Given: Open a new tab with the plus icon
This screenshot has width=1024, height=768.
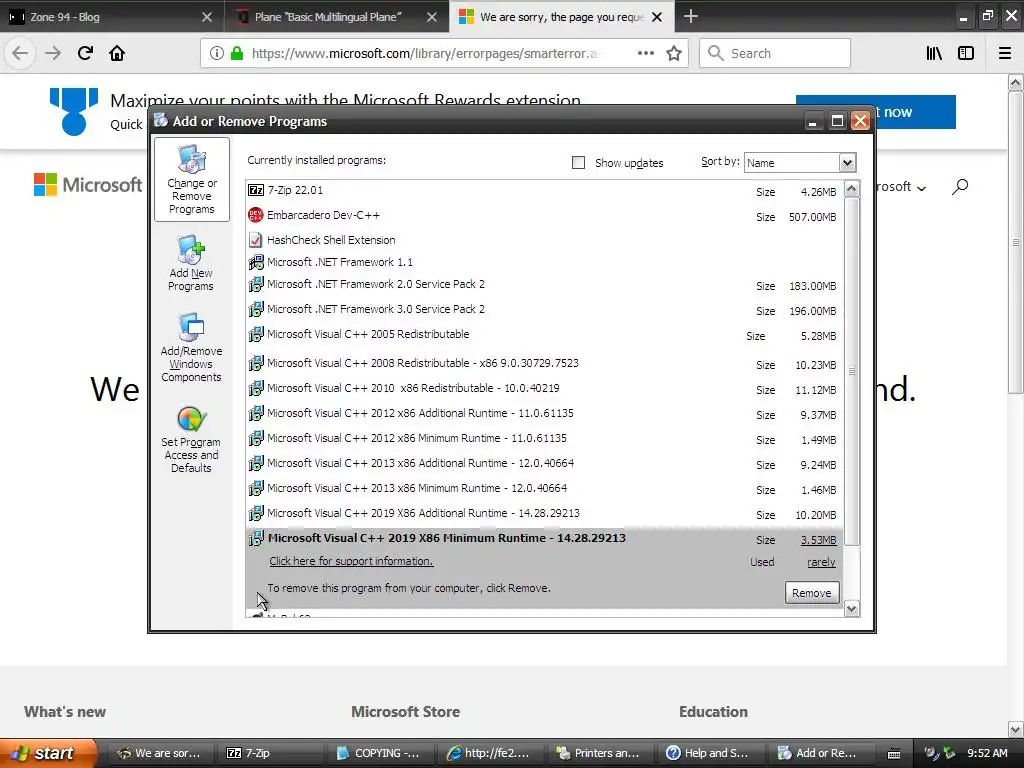Looking at the screenshot, I should pyautogui.click(x=691, y=16).
